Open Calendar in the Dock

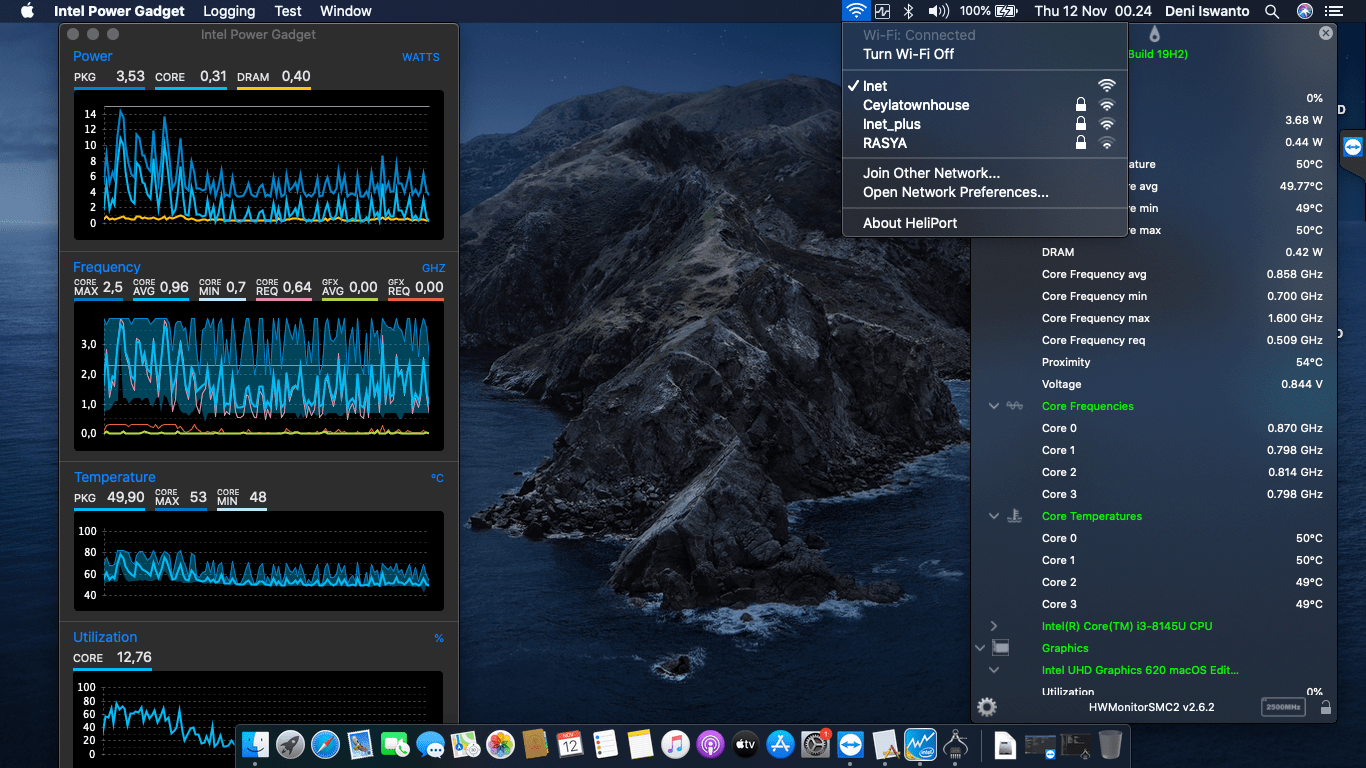(x=570, y=744)
